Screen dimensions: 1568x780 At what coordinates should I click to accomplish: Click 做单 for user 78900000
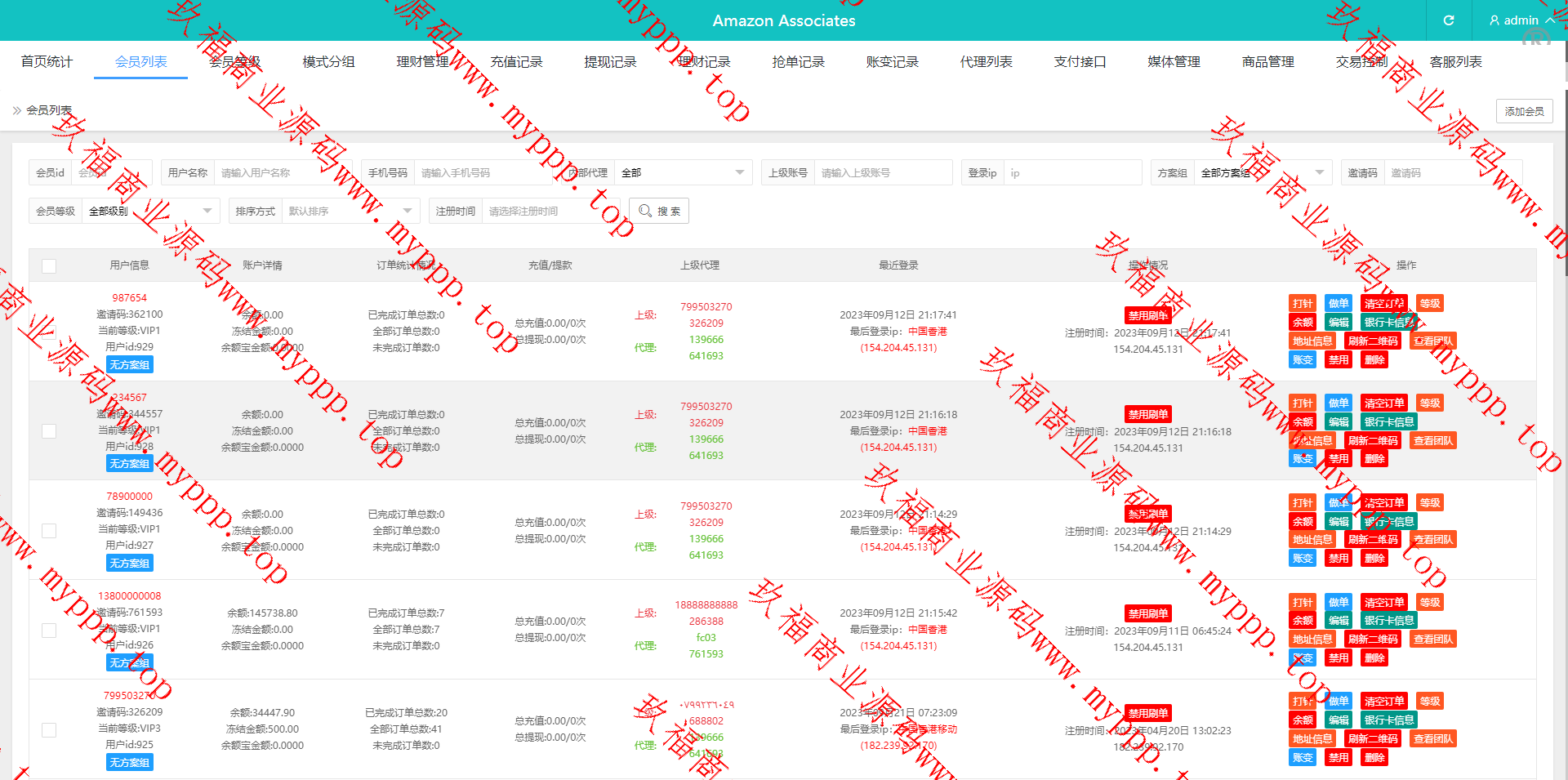(x=1338, y=502)
